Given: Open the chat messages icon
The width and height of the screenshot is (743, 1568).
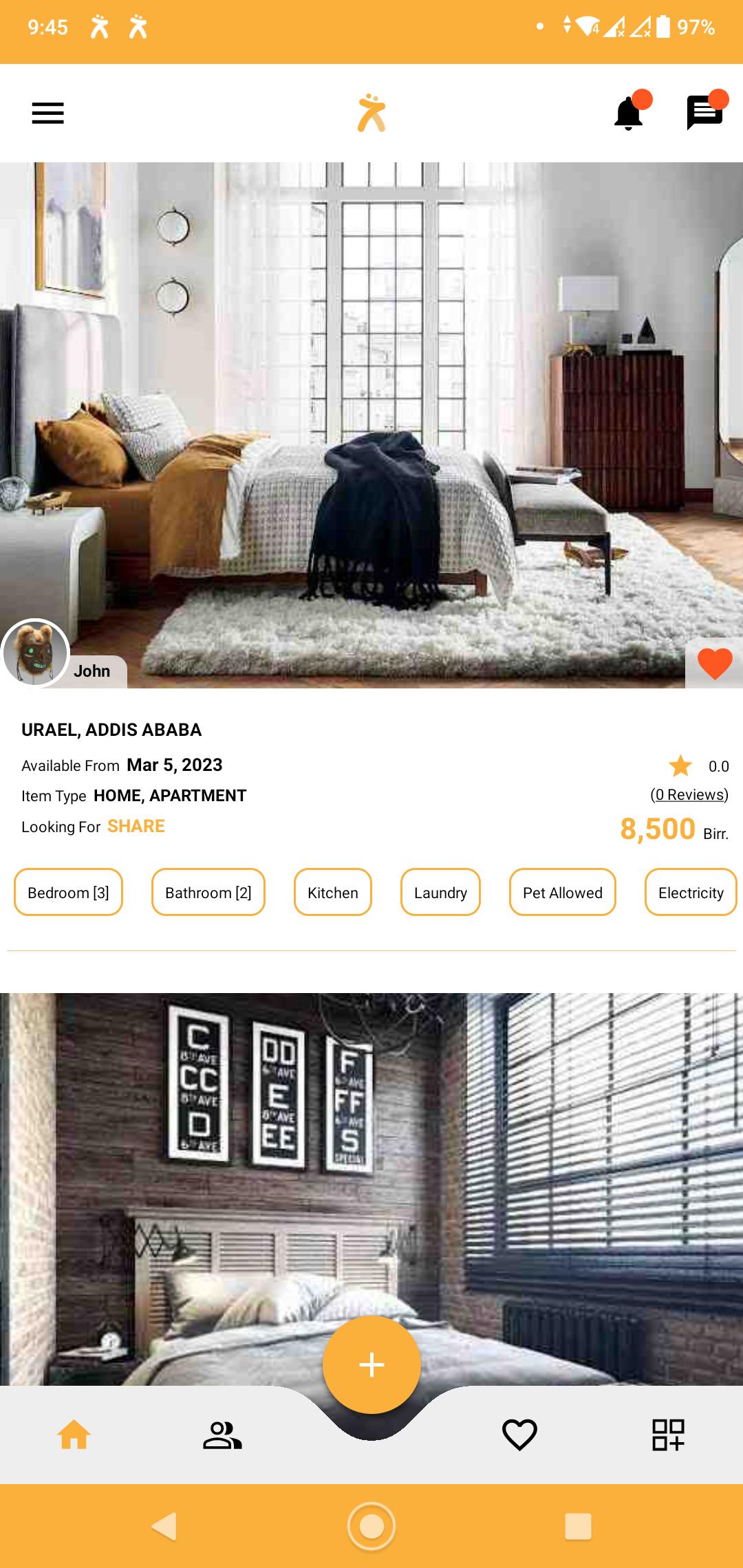Looking at the screenshot, I should [705, 112].
